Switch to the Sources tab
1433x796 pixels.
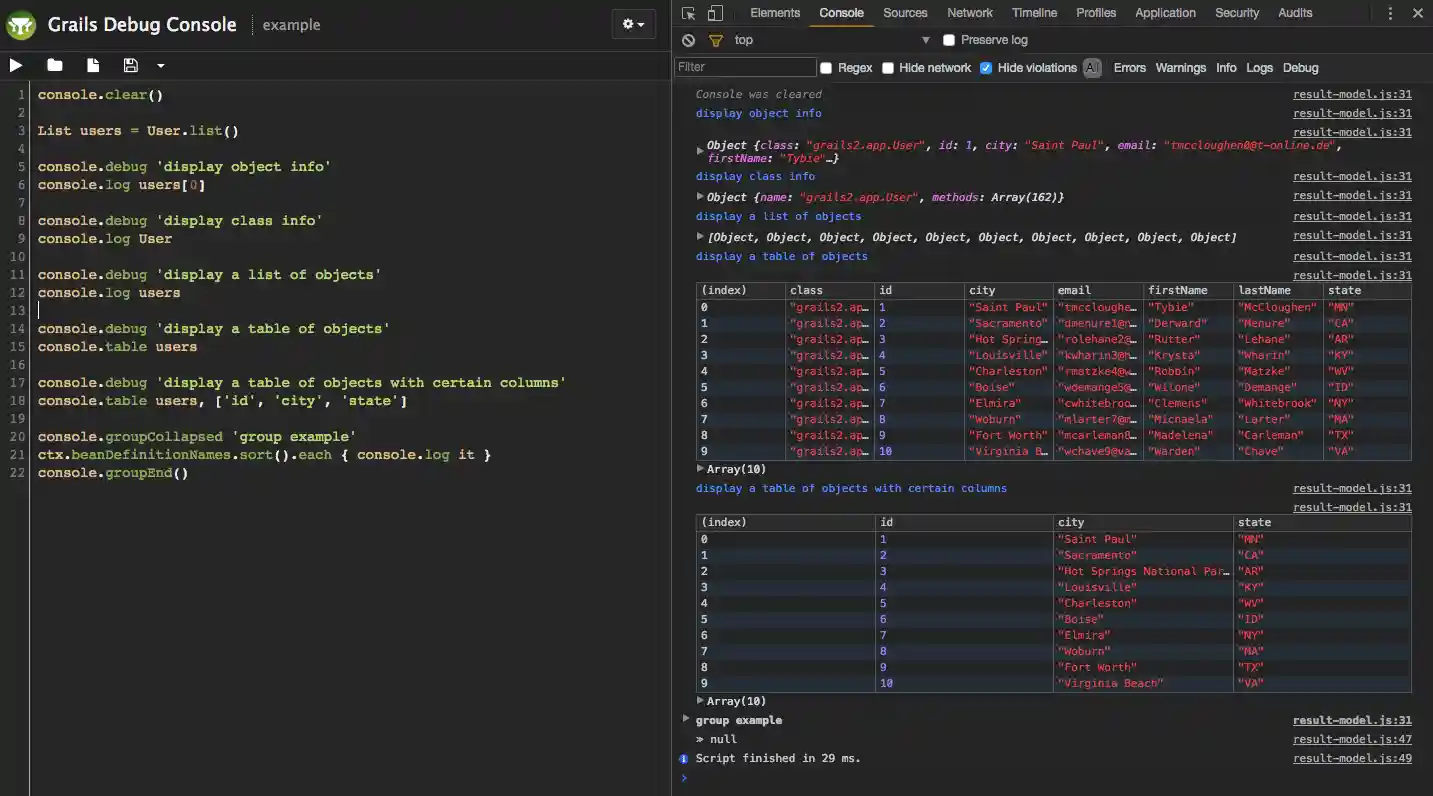tap(904, 13)
